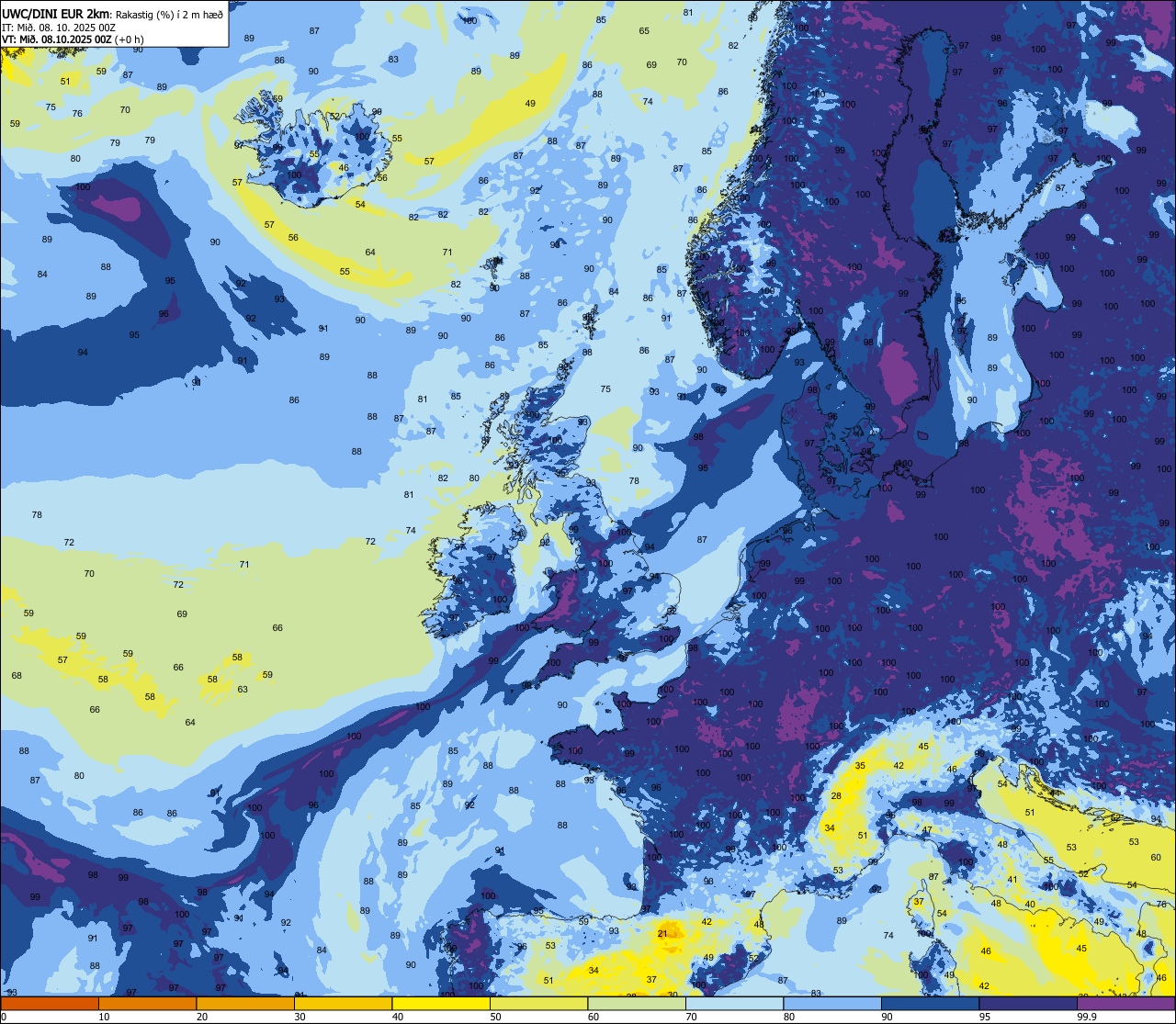Click the purple above-99.9 legend segment
Viewport: 1176px width, 1024px height.
tap(1125, 1004)
